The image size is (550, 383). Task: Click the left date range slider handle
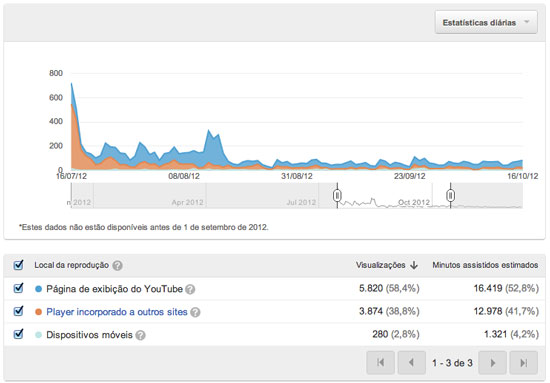coord(337,195)
